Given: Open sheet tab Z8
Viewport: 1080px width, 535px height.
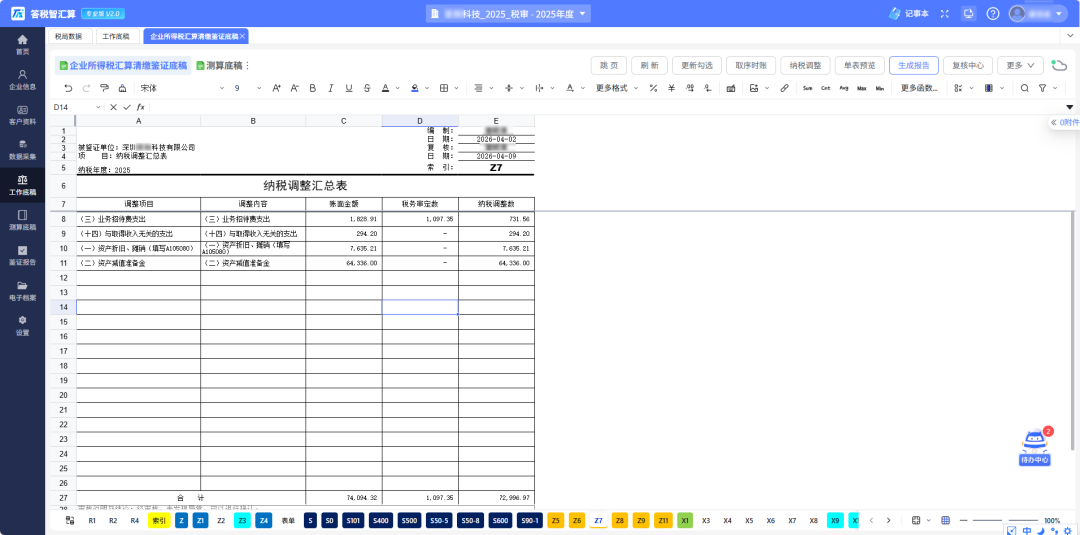Looking at the screenshot, I should click(x=620, y=521).
